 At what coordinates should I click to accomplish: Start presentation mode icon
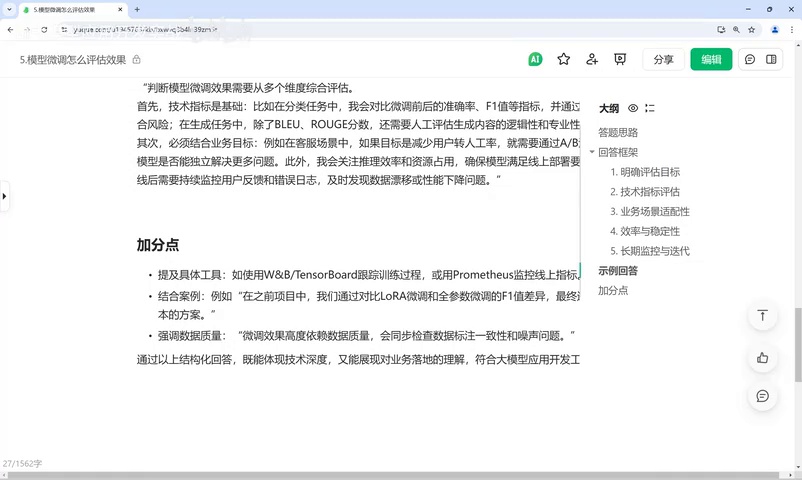(620, 59)
